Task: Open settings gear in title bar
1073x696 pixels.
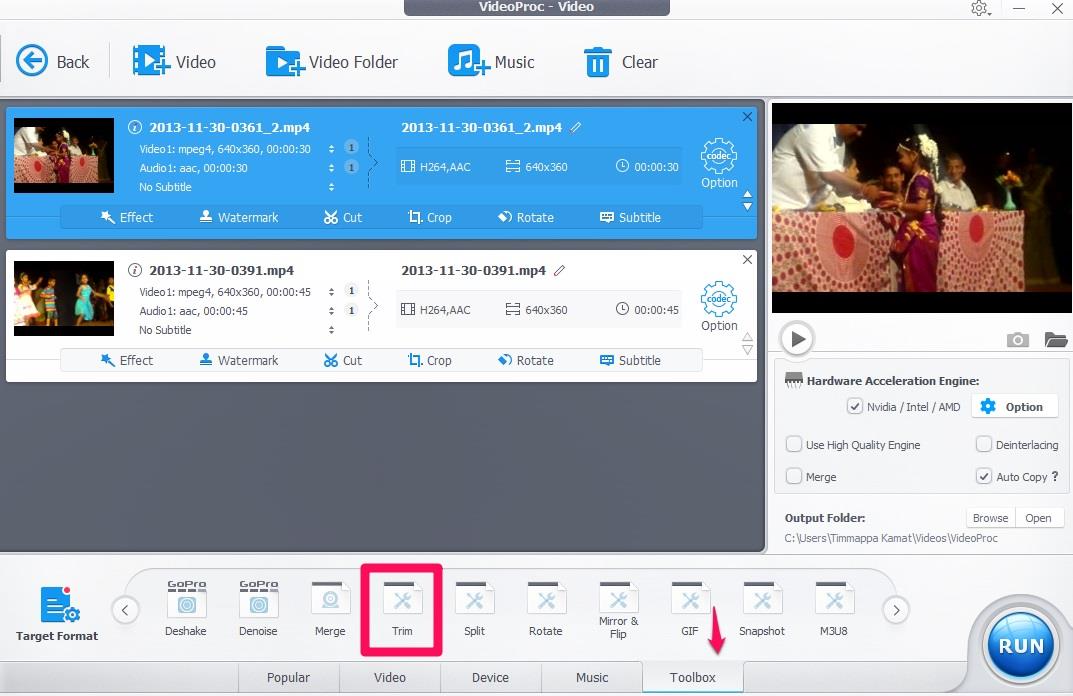Action: [x=980, y=9]
